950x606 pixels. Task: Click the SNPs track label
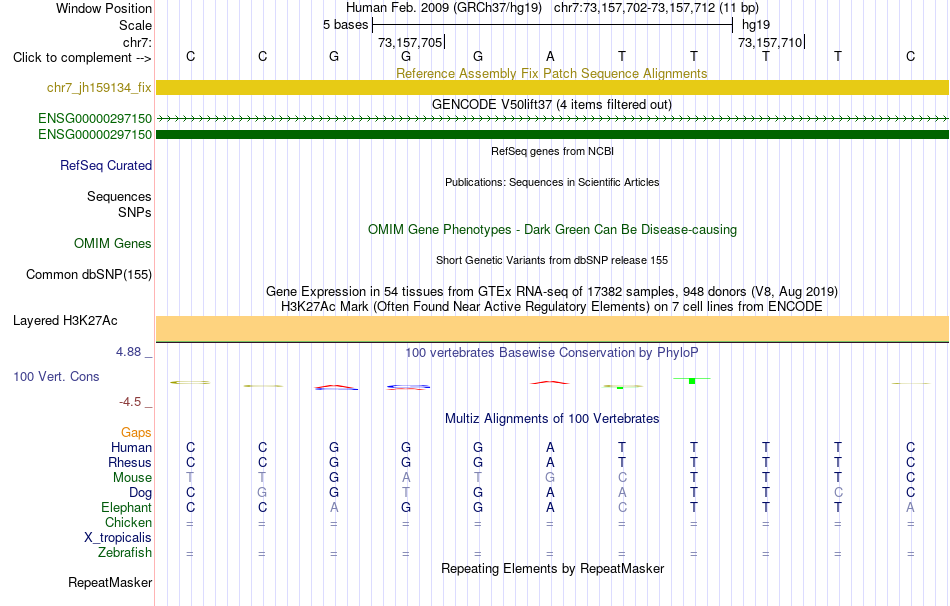135,212
